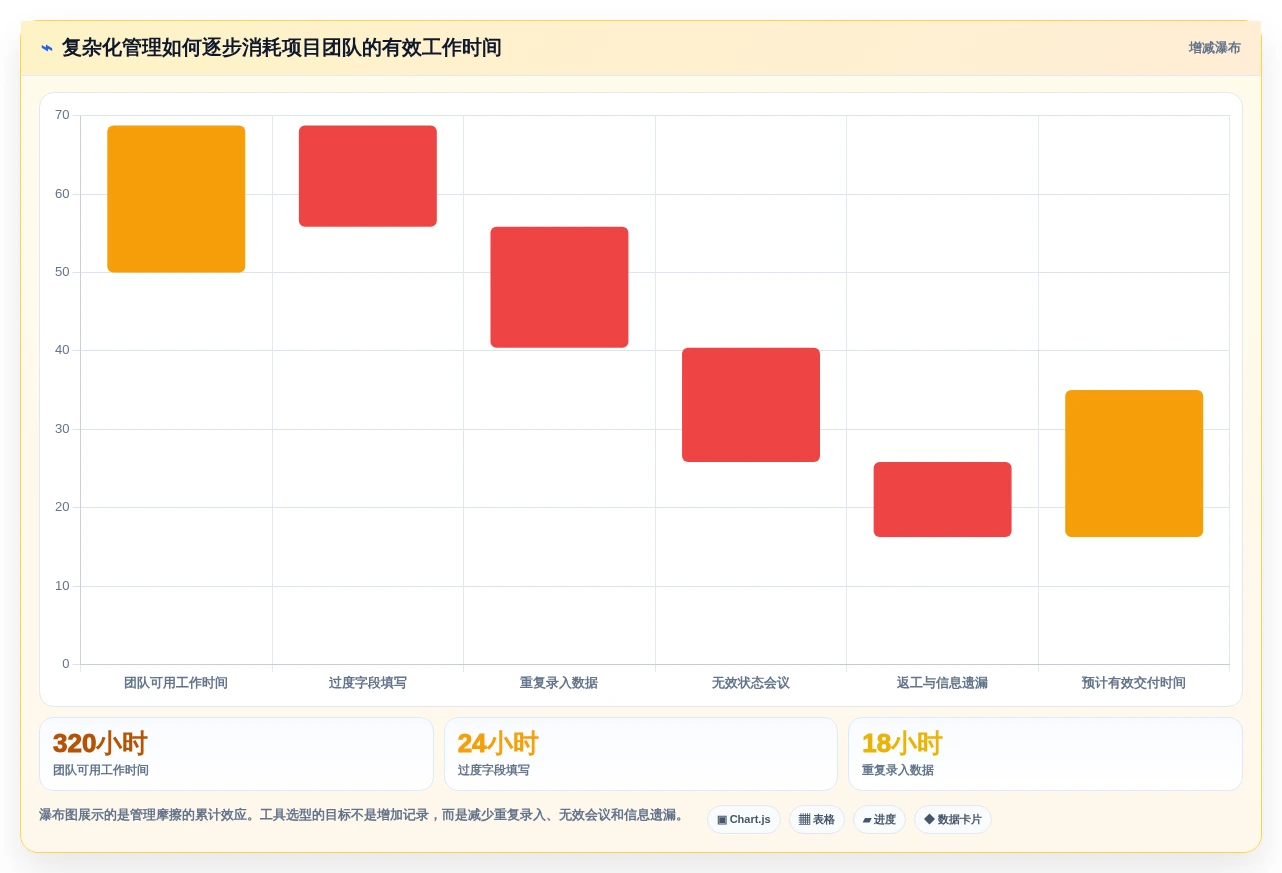Image resolution: width=1282 pixels, height=873 pixels.
Task: Click the 320小时 data card
Action: click(236, 754)
